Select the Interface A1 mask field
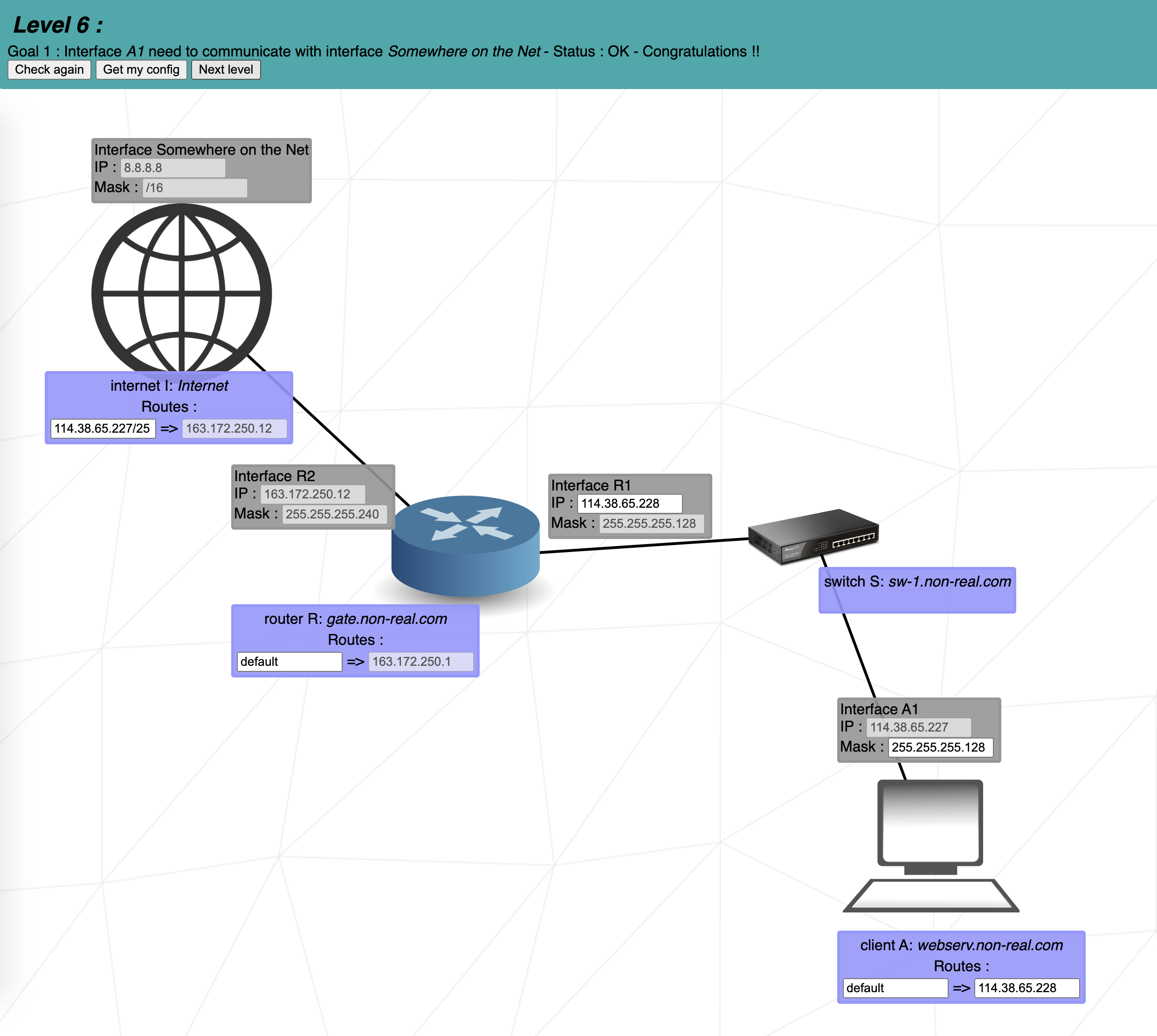The width and height of the screenshot is (1157, 1036). coord(941,747)
